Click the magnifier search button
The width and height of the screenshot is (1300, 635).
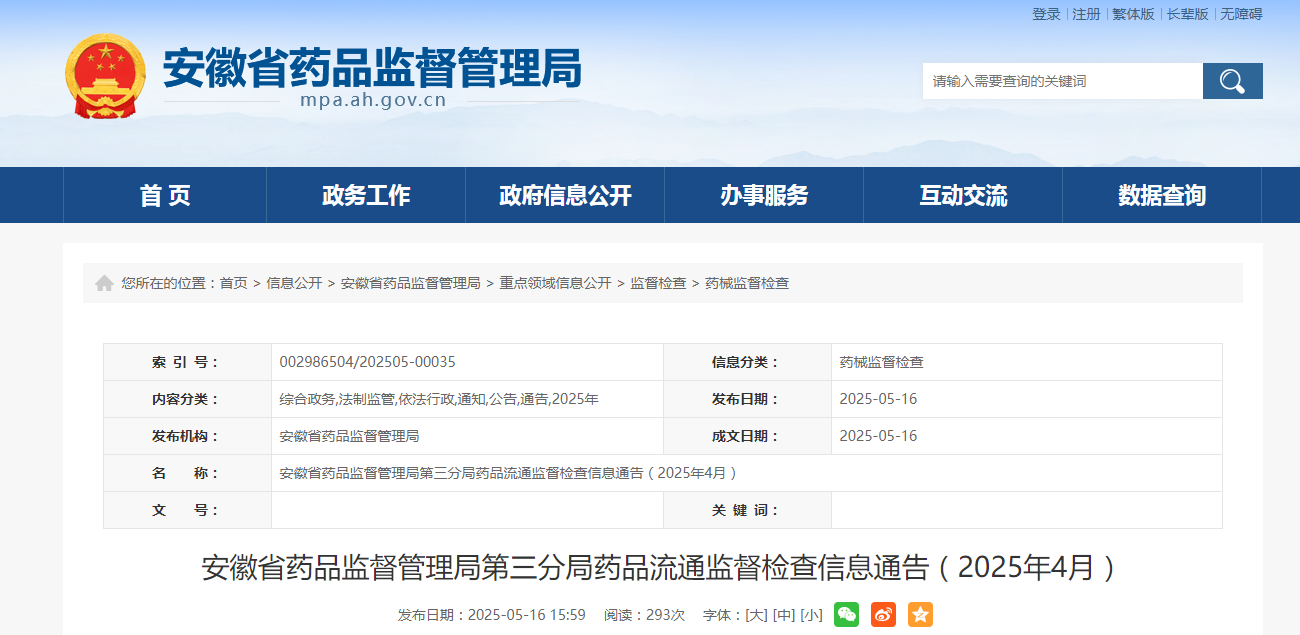pyautogui.click(x=1232, y=81)
